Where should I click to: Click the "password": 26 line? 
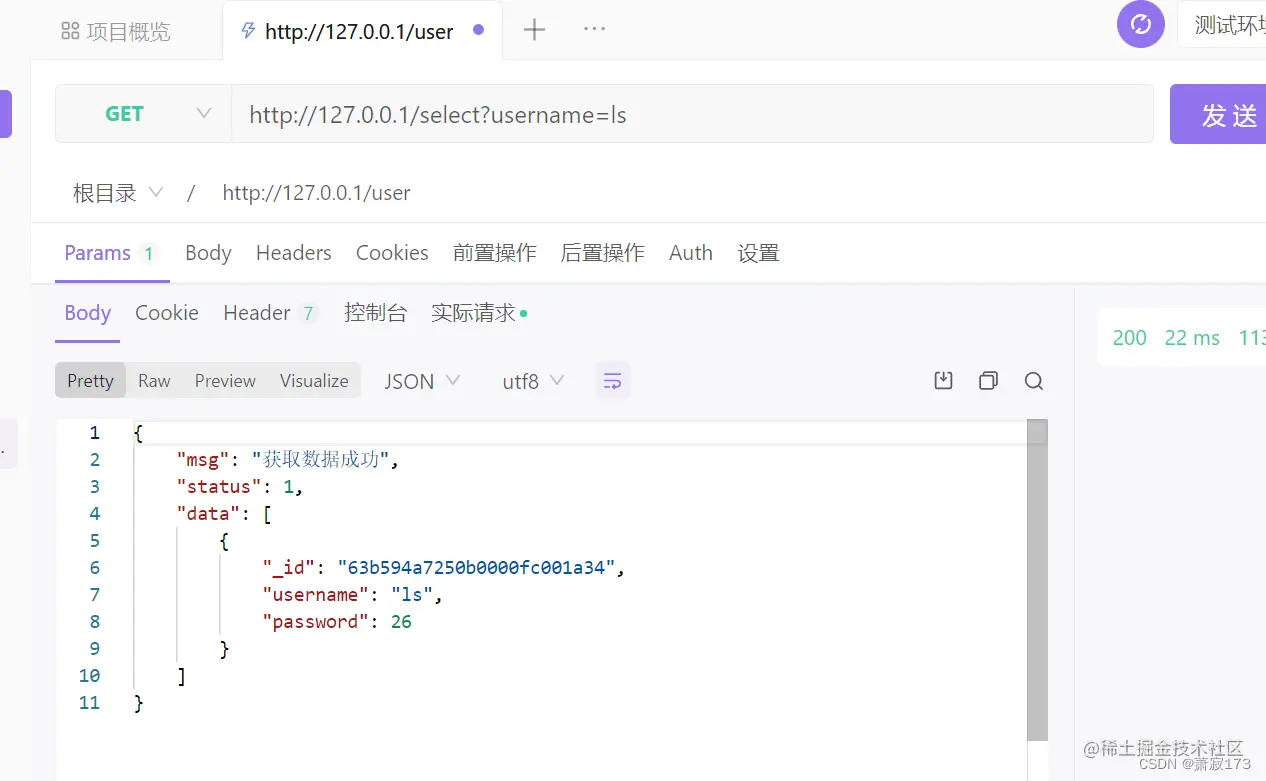click(x=337, y=622)
